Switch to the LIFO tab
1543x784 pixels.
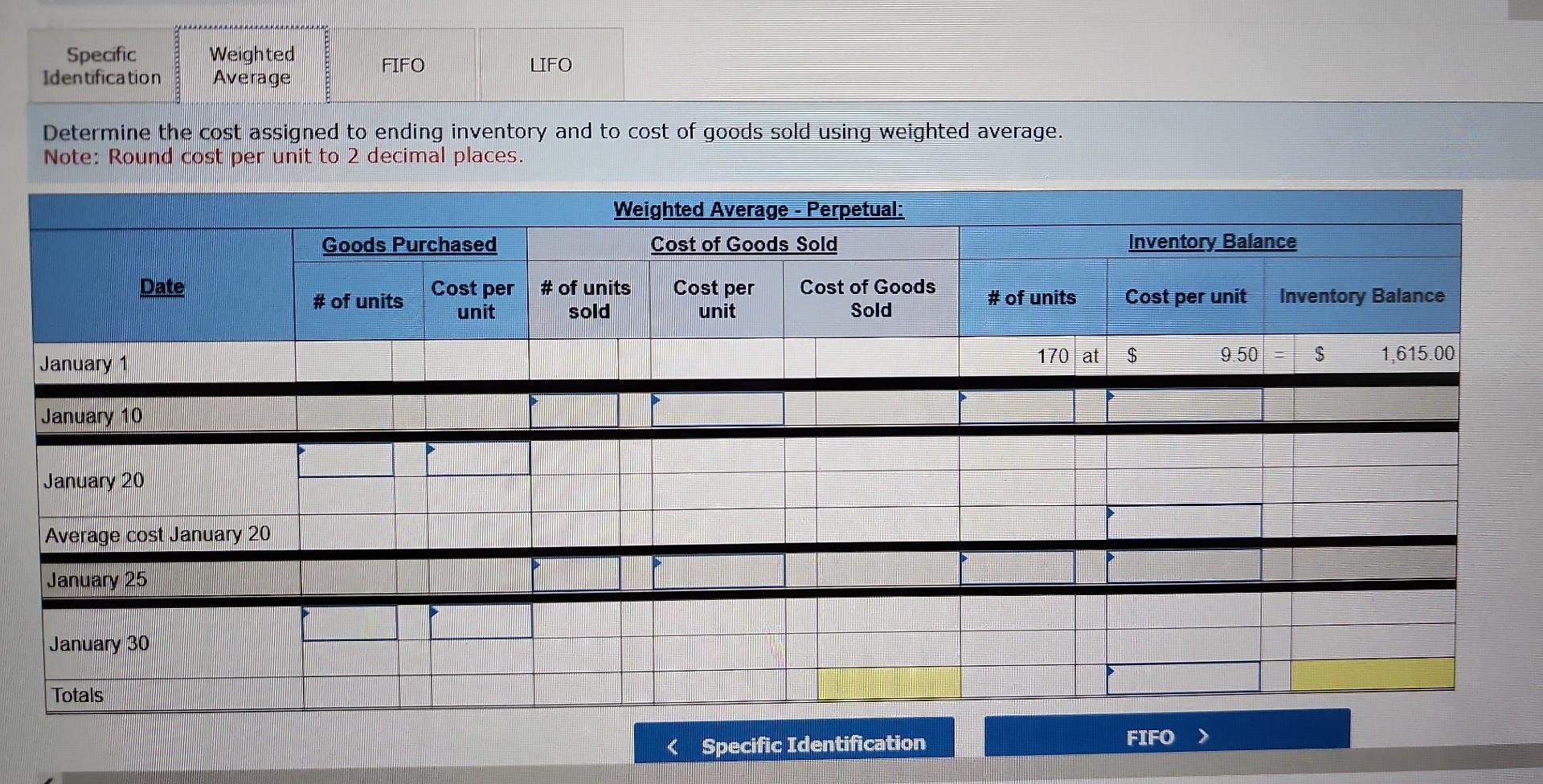(551, 65)
